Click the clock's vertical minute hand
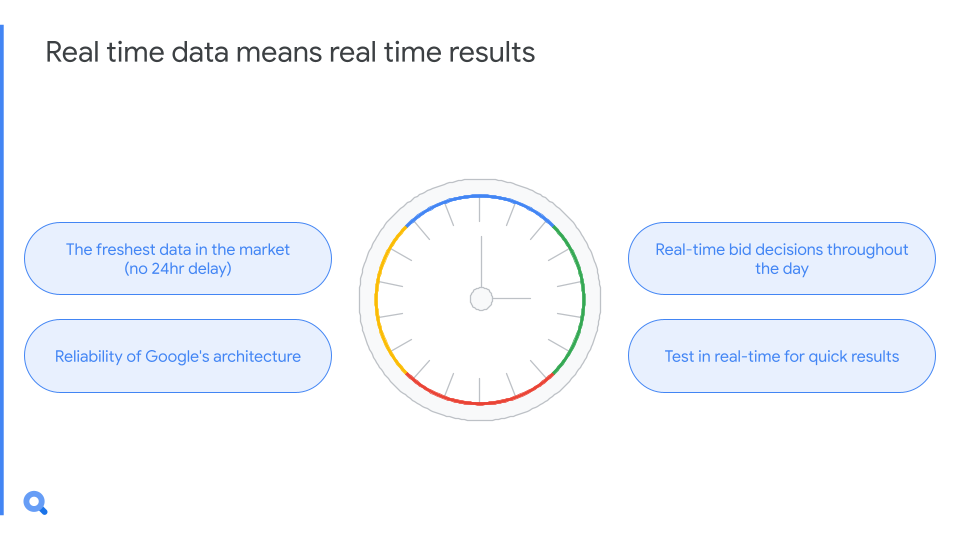960x540 pixels. 481,261
